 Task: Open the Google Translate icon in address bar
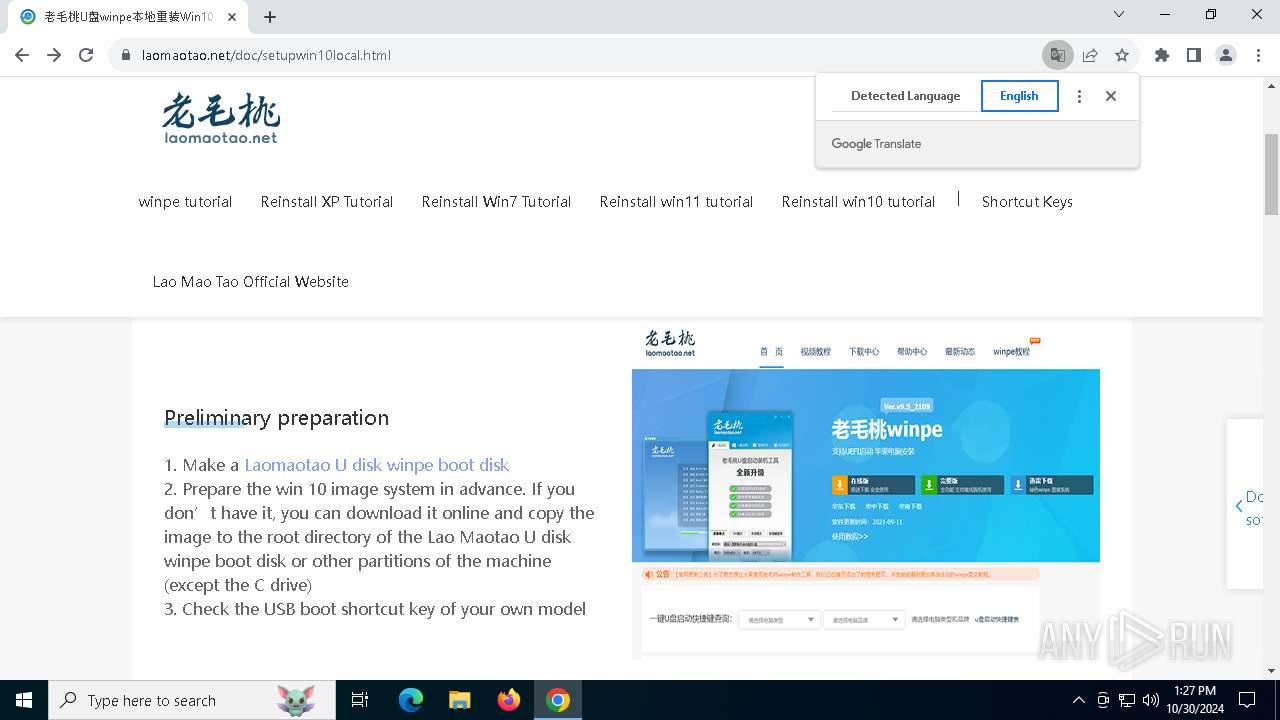coord(1057,55)
